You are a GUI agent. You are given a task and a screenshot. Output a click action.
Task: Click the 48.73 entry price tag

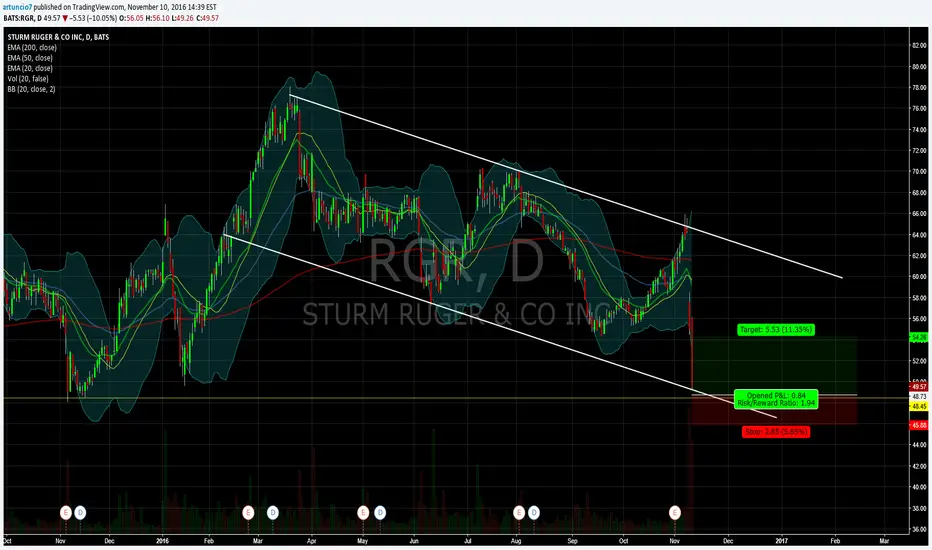point(919,397)
